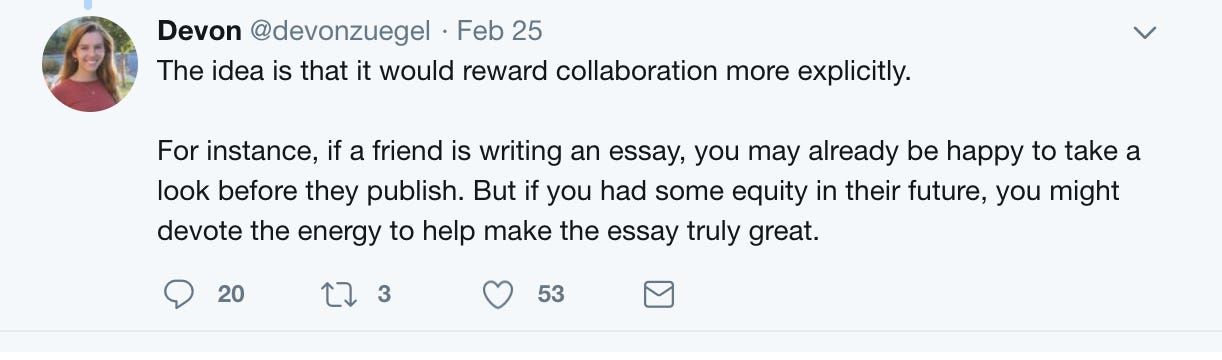This screenshot has width=1222, height=360.
Task: Click the reply count 20
Action: [231, 294]
